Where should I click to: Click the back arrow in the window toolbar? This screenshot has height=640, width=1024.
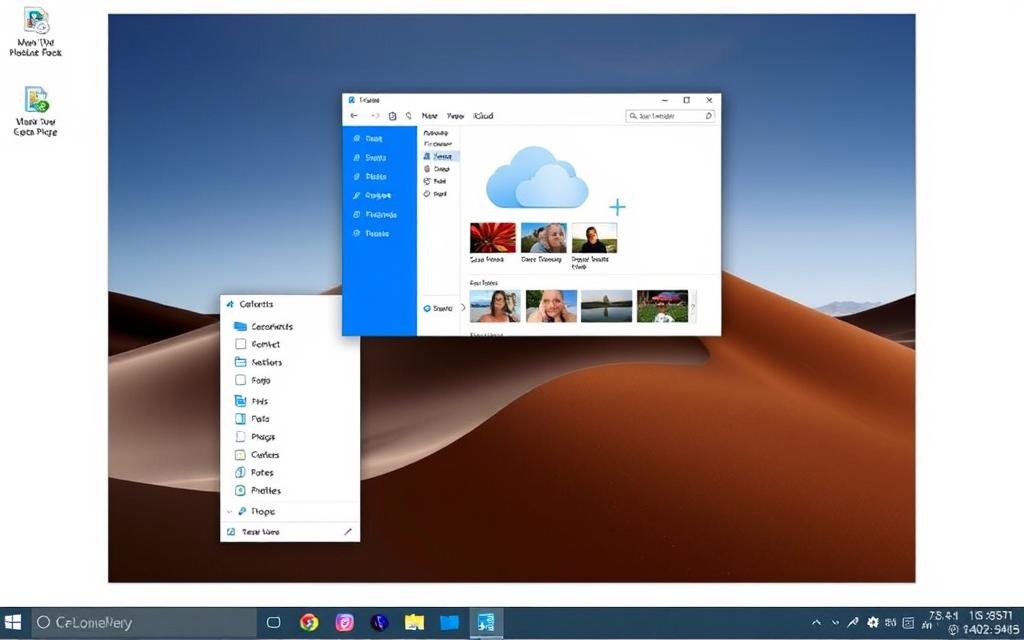click(x=354, y=116)
